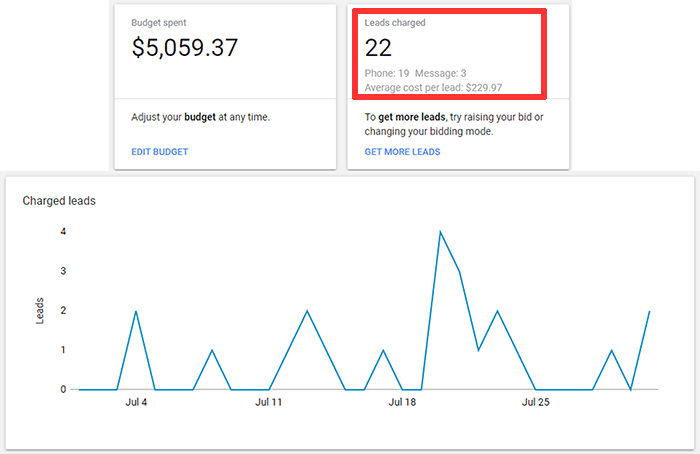Click the chart peak at 4 leads
This screenshot has height=454, width=700.
[x=440, y=232]
